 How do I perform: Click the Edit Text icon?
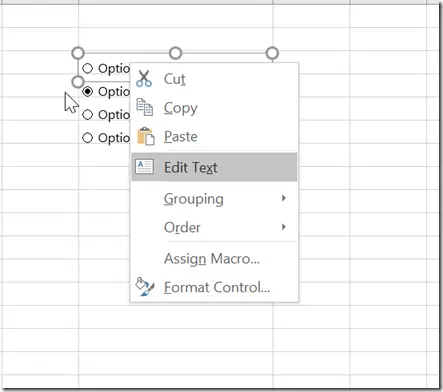click(x=144, y=166)
